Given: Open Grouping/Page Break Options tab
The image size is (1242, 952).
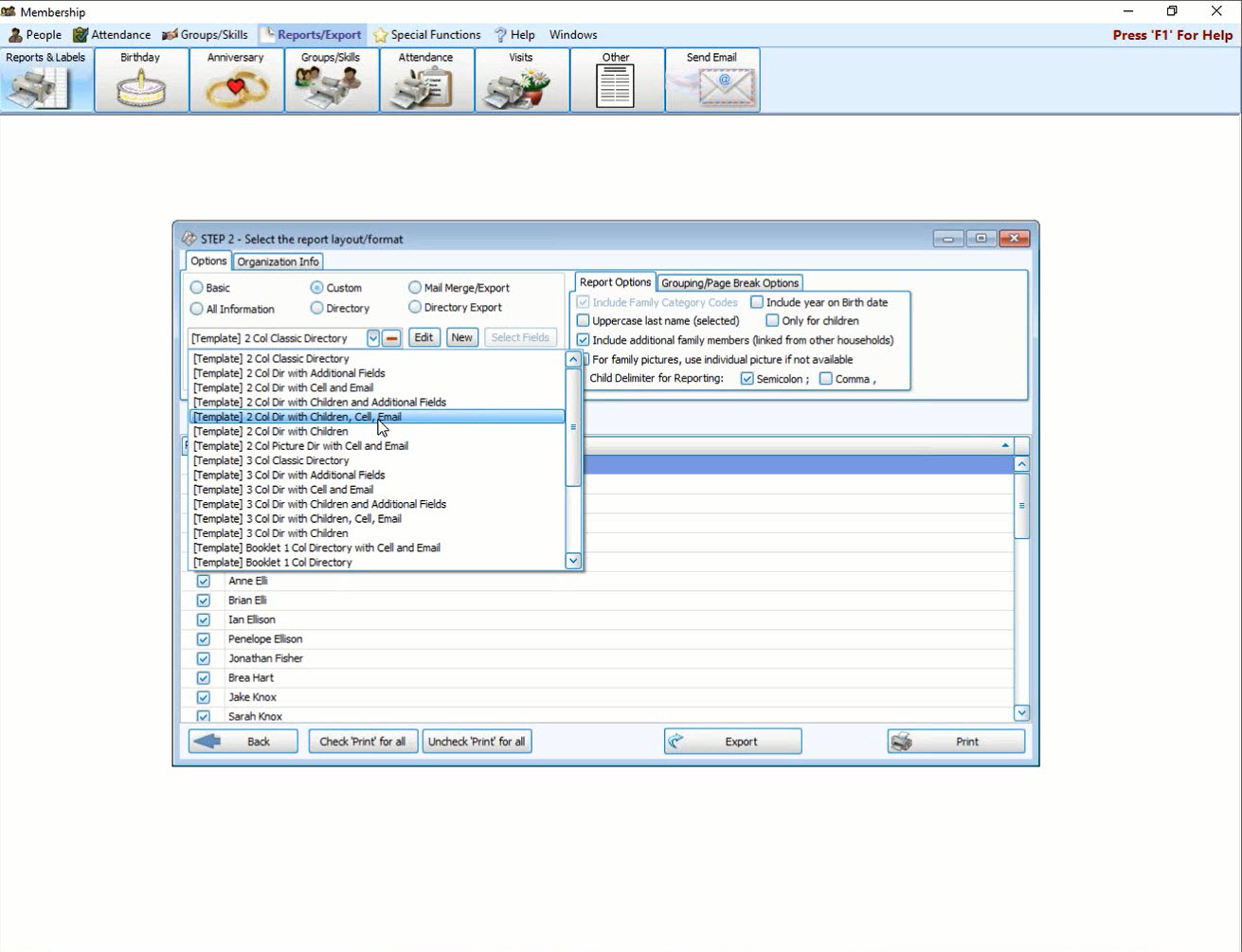Looking at the screenshot, I should pyautogui.click(x=729, y=283).
